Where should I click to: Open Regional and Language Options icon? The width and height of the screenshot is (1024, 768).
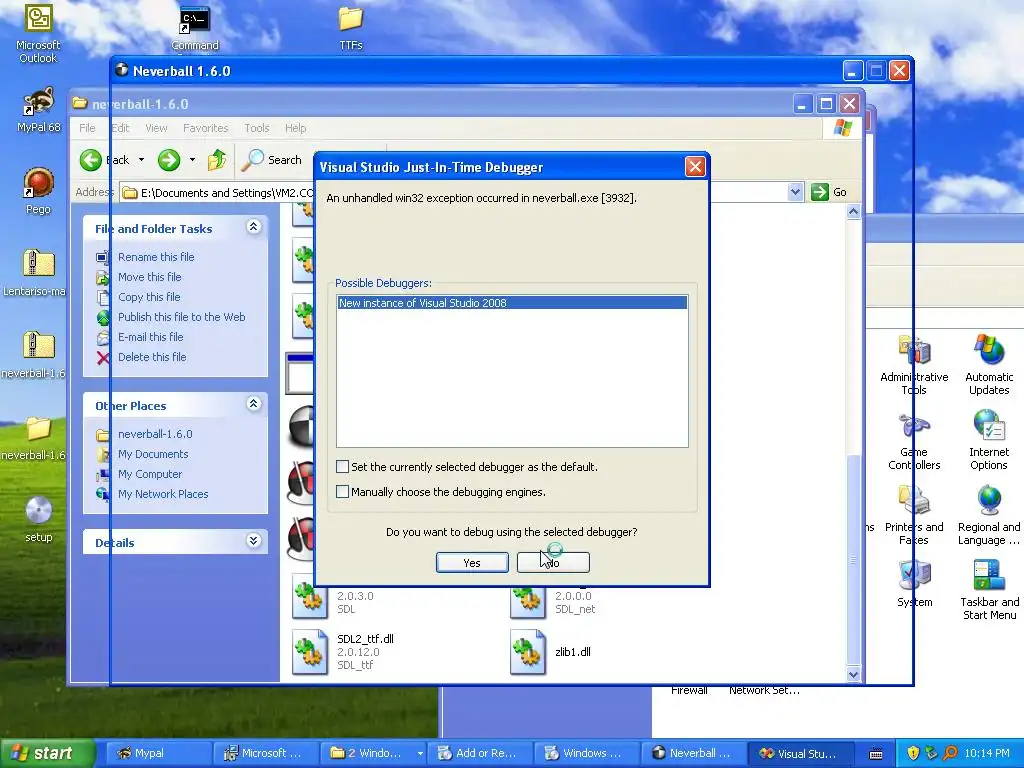989,515
